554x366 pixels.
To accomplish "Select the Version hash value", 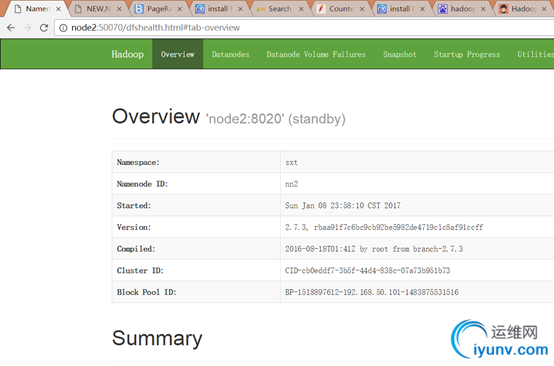I will [384, 227].
